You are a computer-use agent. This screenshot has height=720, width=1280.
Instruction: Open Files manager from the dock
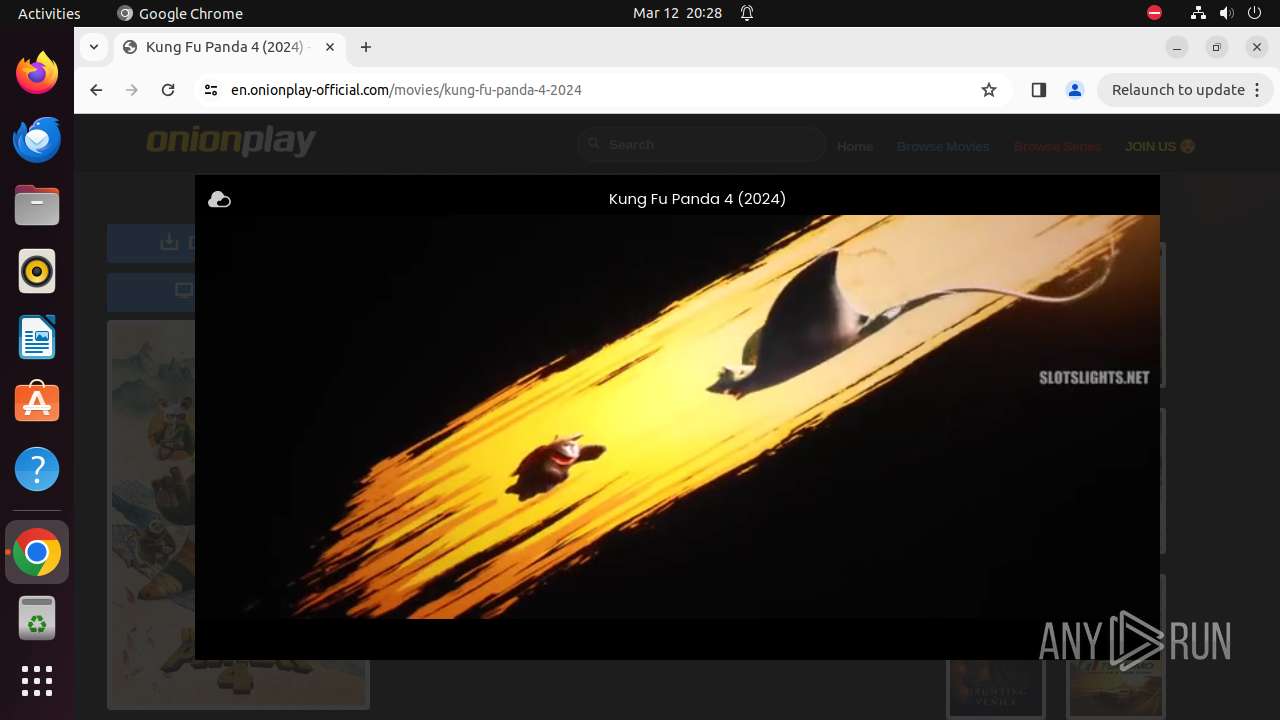pos(37,205)
